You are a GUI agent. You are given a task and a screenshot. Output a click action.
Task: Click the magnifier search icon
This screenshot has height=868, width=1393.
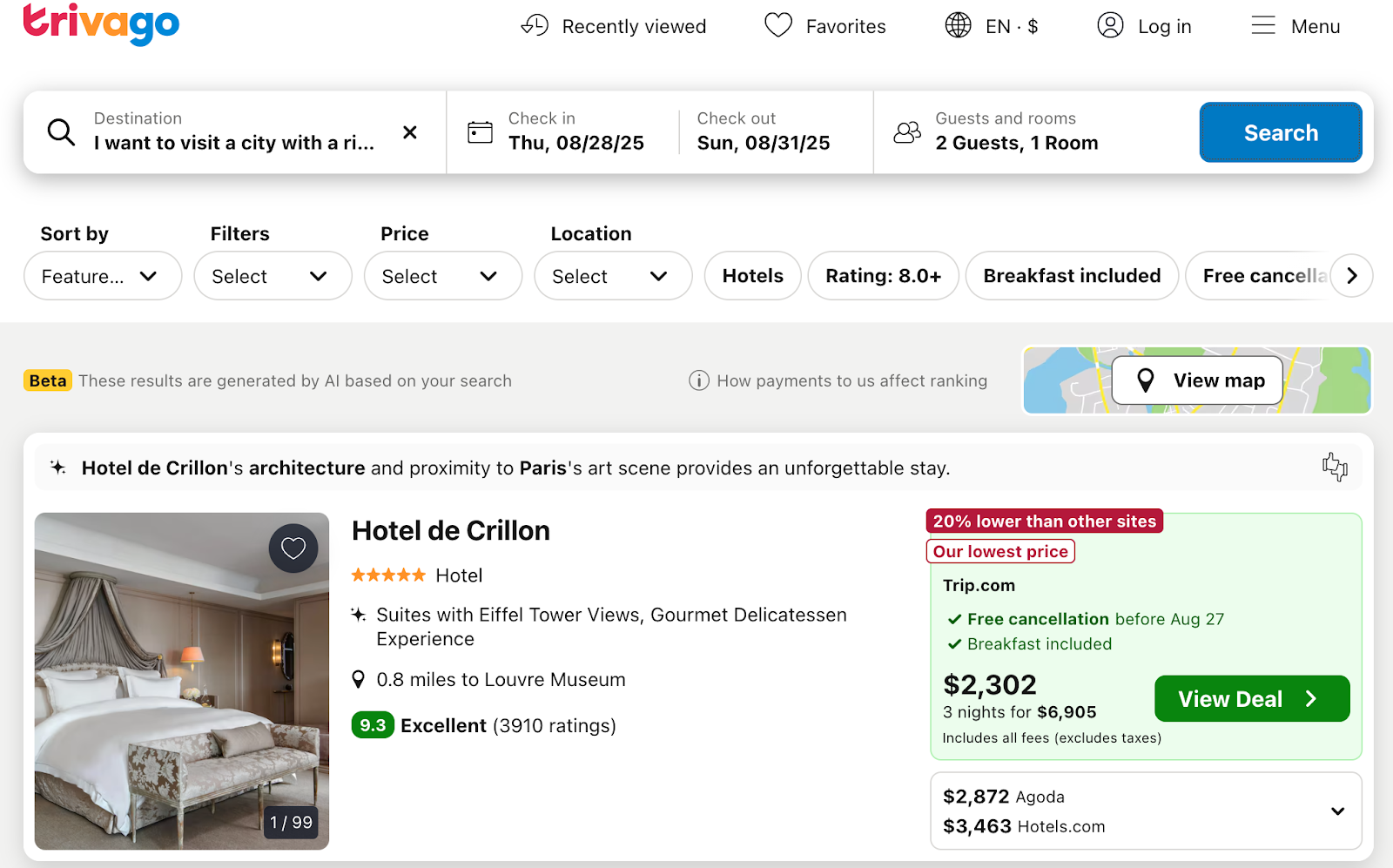[61, 132]
